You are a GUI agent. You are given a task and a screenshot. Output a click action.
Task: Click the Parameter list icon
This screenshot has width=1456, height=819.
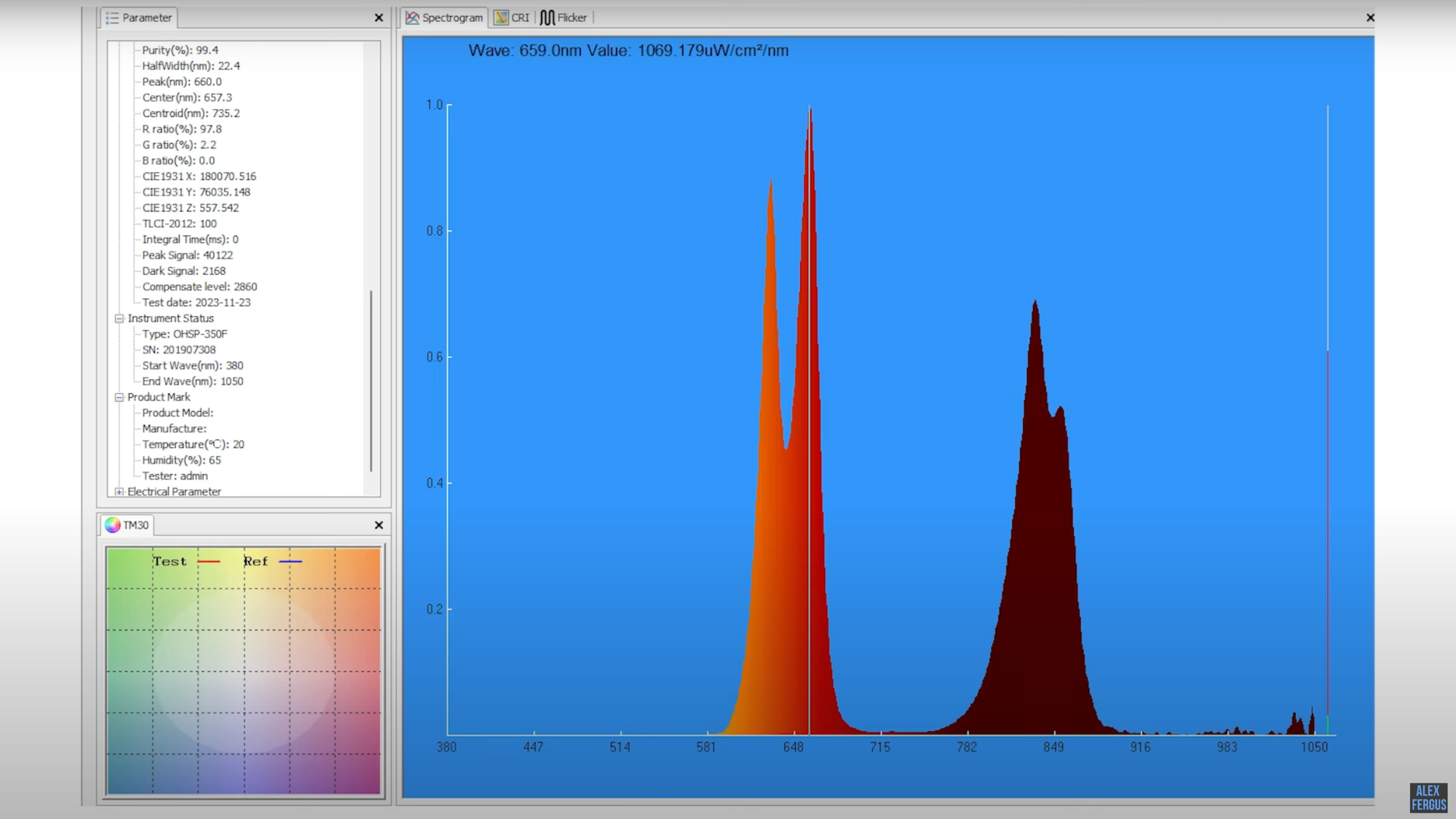[x=112, y=17]
